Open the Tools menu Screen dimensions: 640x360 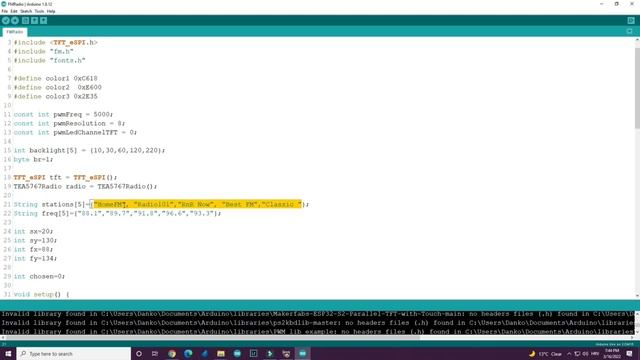pyautogui.click(x=39, y=11)
